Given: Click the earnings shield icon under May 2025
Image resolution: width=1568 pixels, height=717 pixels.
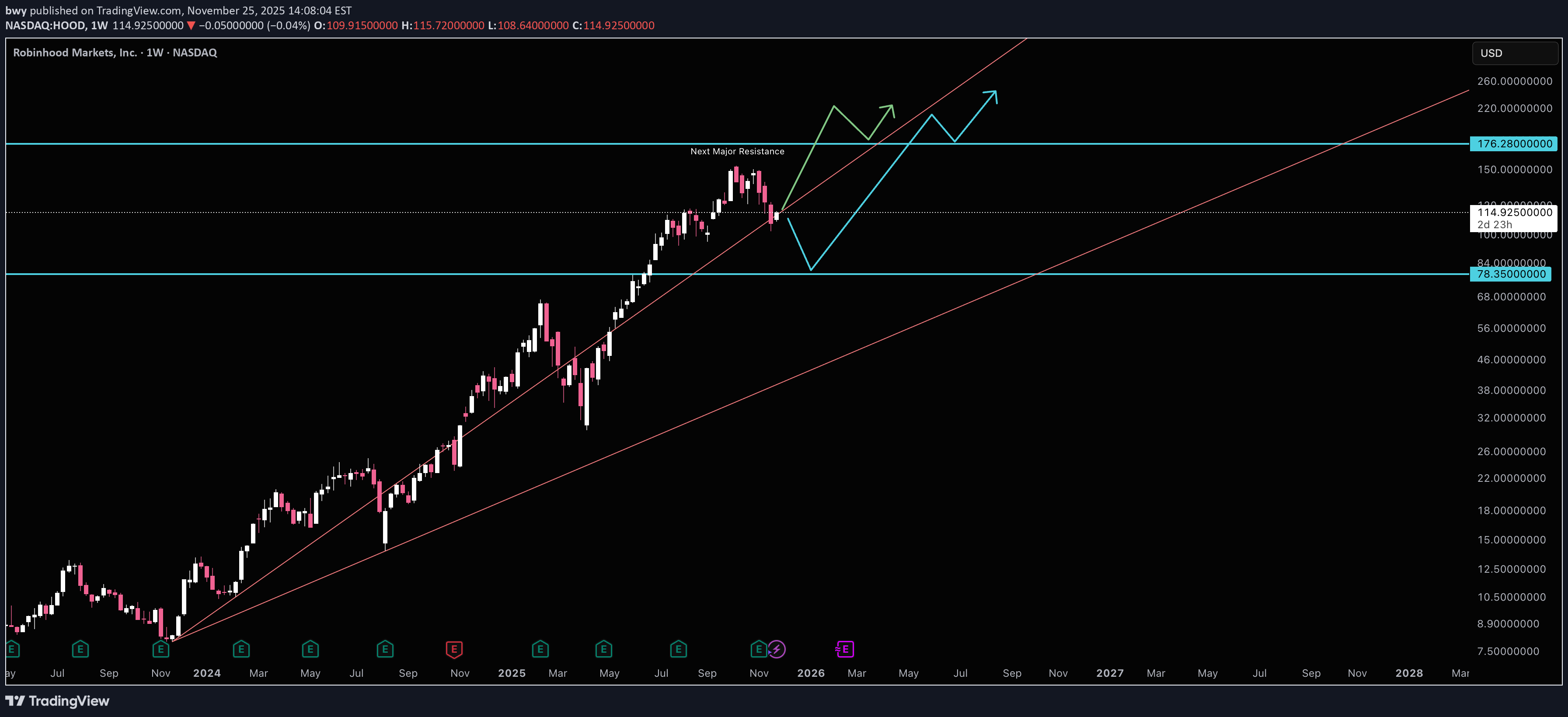Looking at the screenshot, I should click(x=603, y=649).
